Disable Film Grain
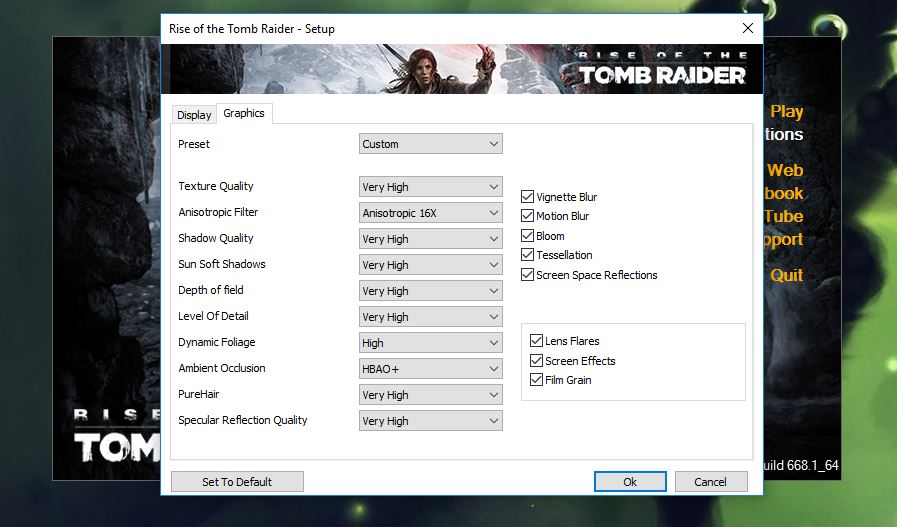This screenshot has width=897, height=527. pyautogui.click(x=536, y=379)
